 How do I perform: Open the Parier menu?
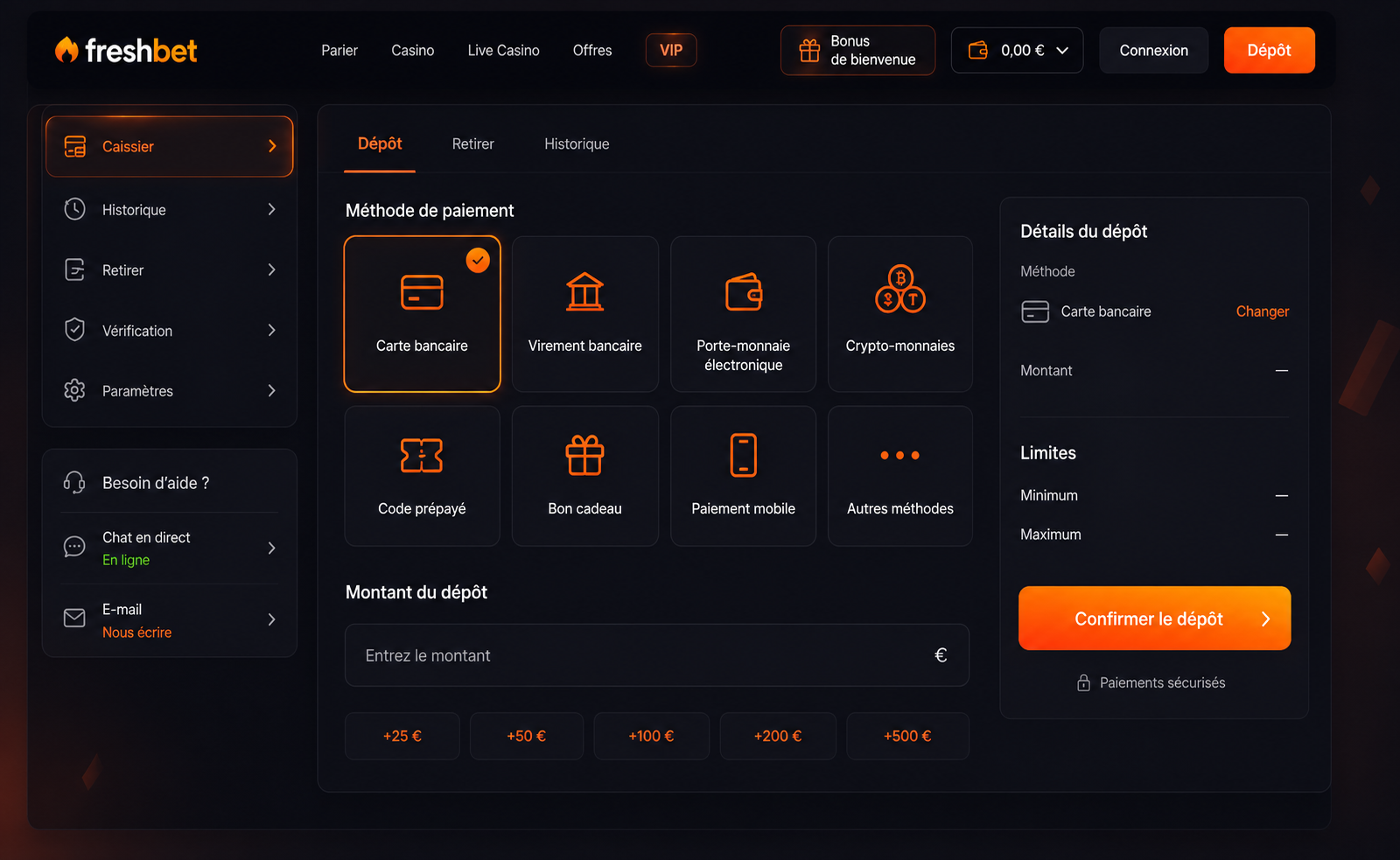point(339,51)
